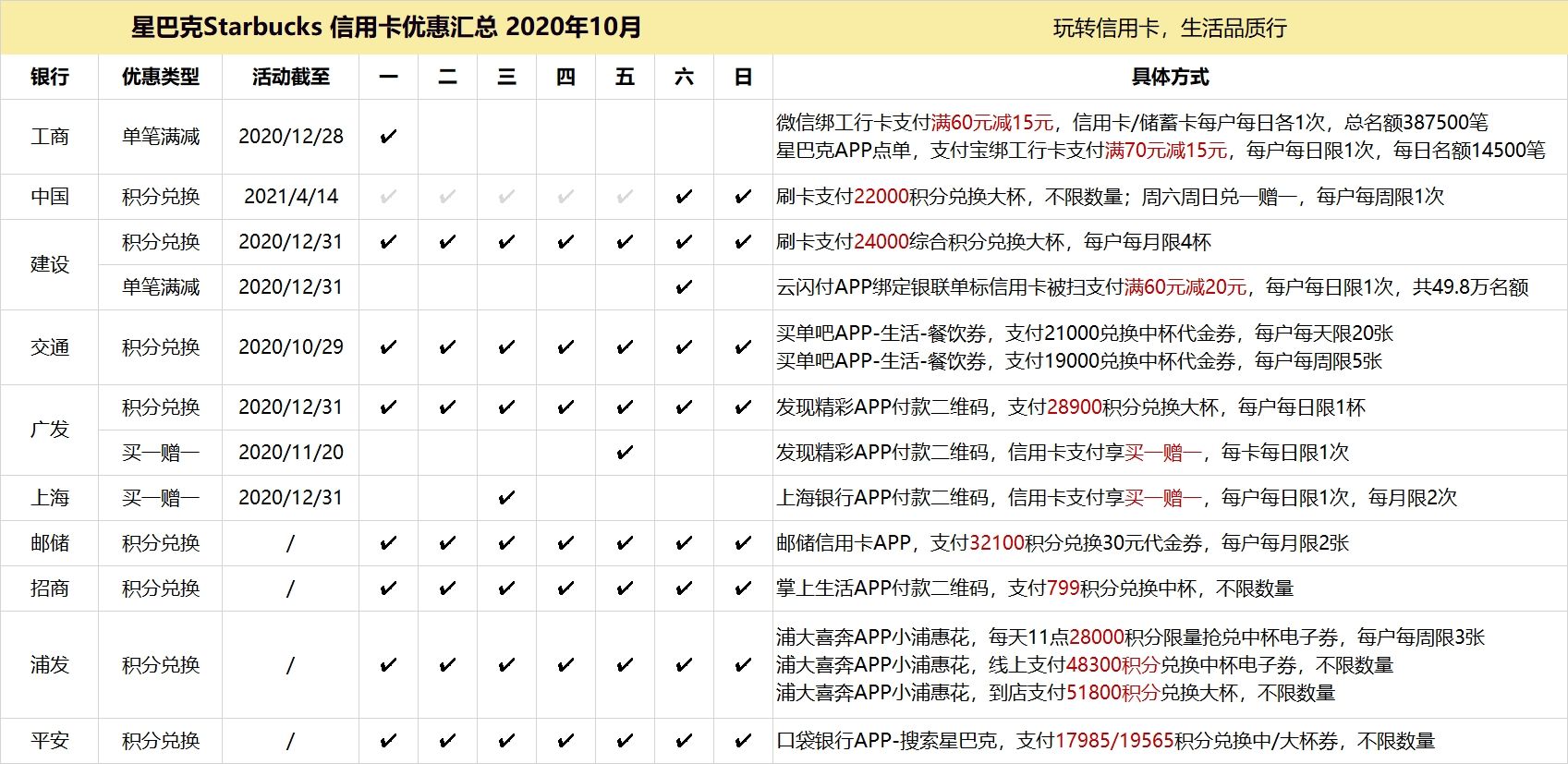Click the description 支付28900积分兑换大杯
Screen dimensions: 1568x764
pos(1071,407)
